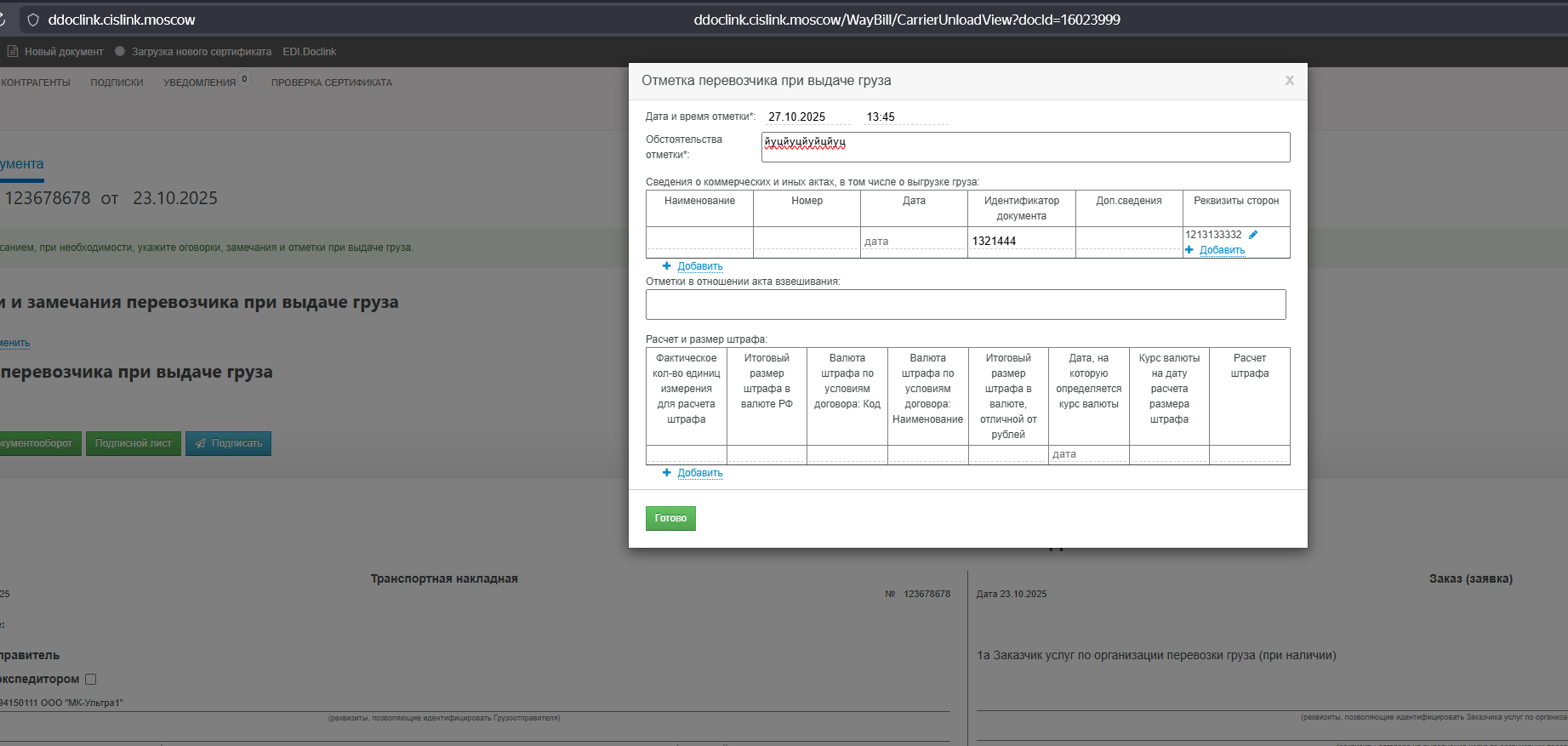Toggle the checkbox next to 'кспедитором'
Screen dimensions: 1568x746
[91, 680]
